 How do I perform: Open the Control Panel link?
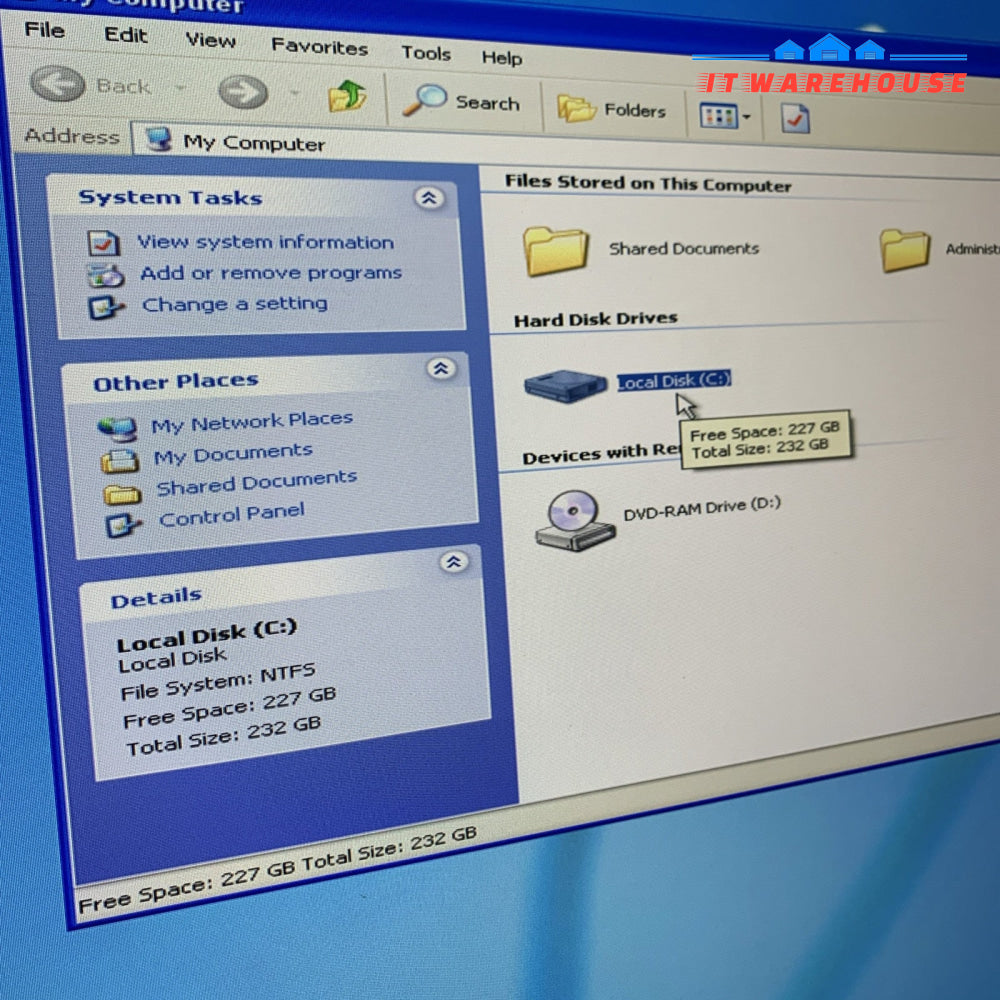tap(232, 515)
